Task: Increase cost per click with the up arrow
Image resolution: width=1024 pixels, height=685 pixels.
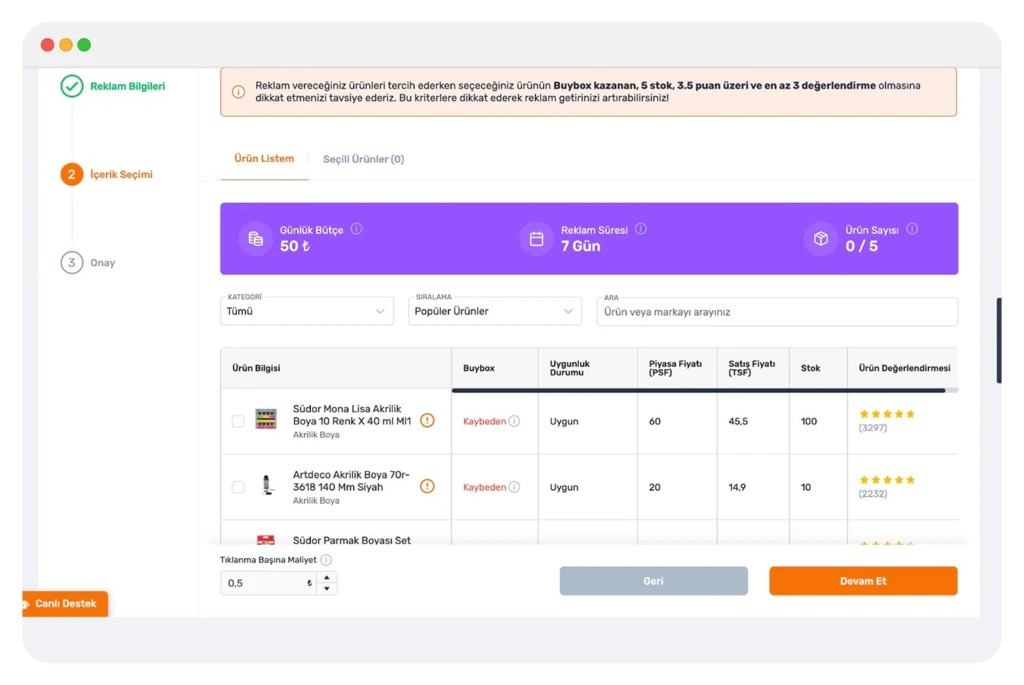Action: pyautogui.click(x=327, y=577)
